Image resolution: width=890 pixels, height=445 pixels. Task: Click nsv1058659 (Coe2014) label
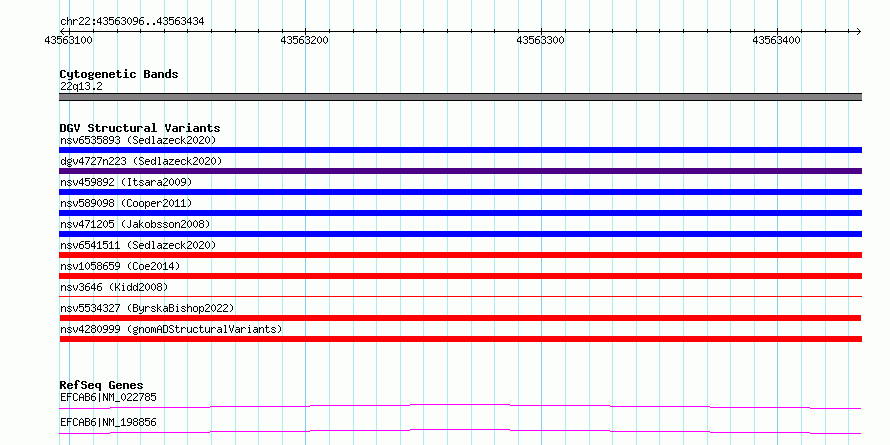pyautogui.click(x=120, y=266)
